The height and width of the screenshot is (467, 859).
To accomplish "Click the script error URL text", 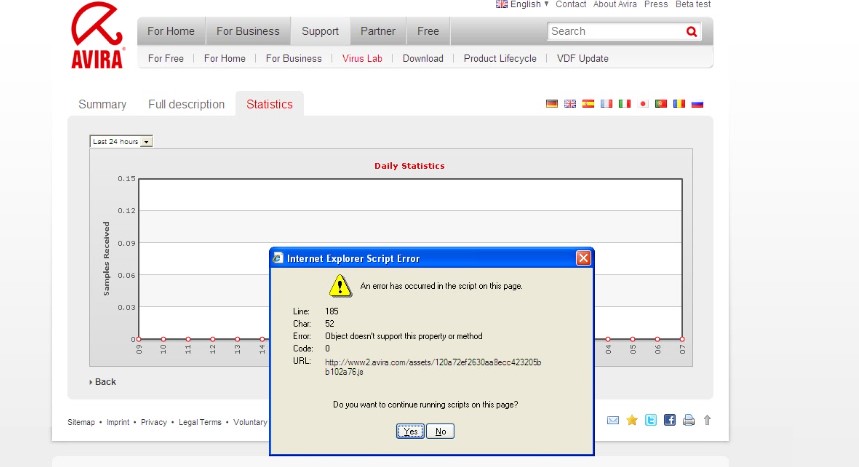I will (433, 367).
